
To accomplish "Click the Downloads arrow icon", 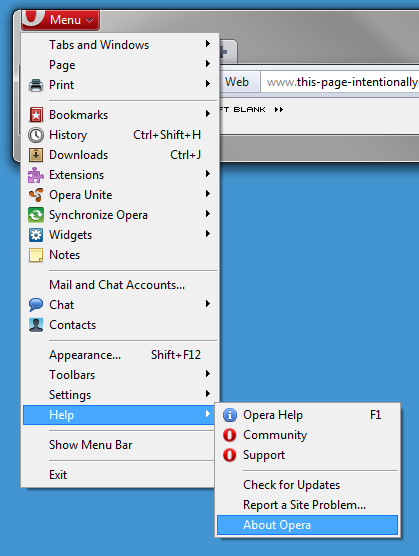I will [36, 155].
